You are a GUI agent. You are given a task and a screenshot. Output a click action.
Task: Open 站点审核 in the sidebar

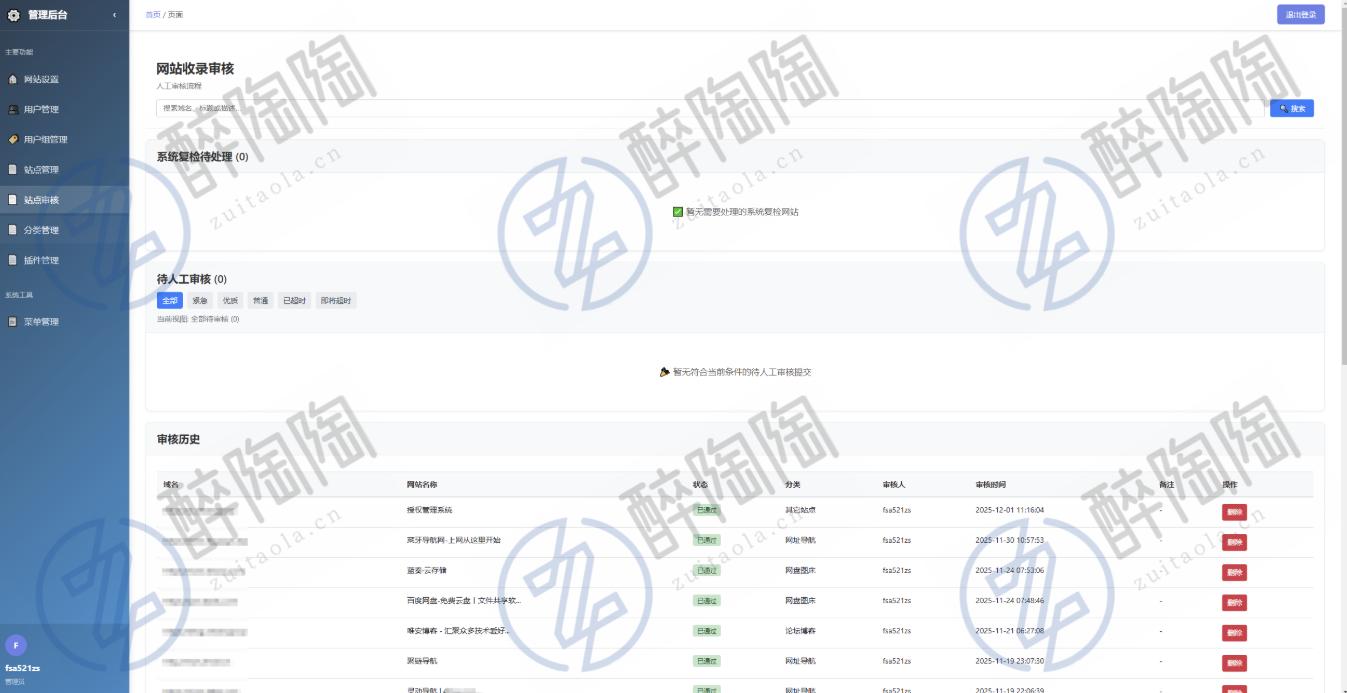tap(42, 200)
